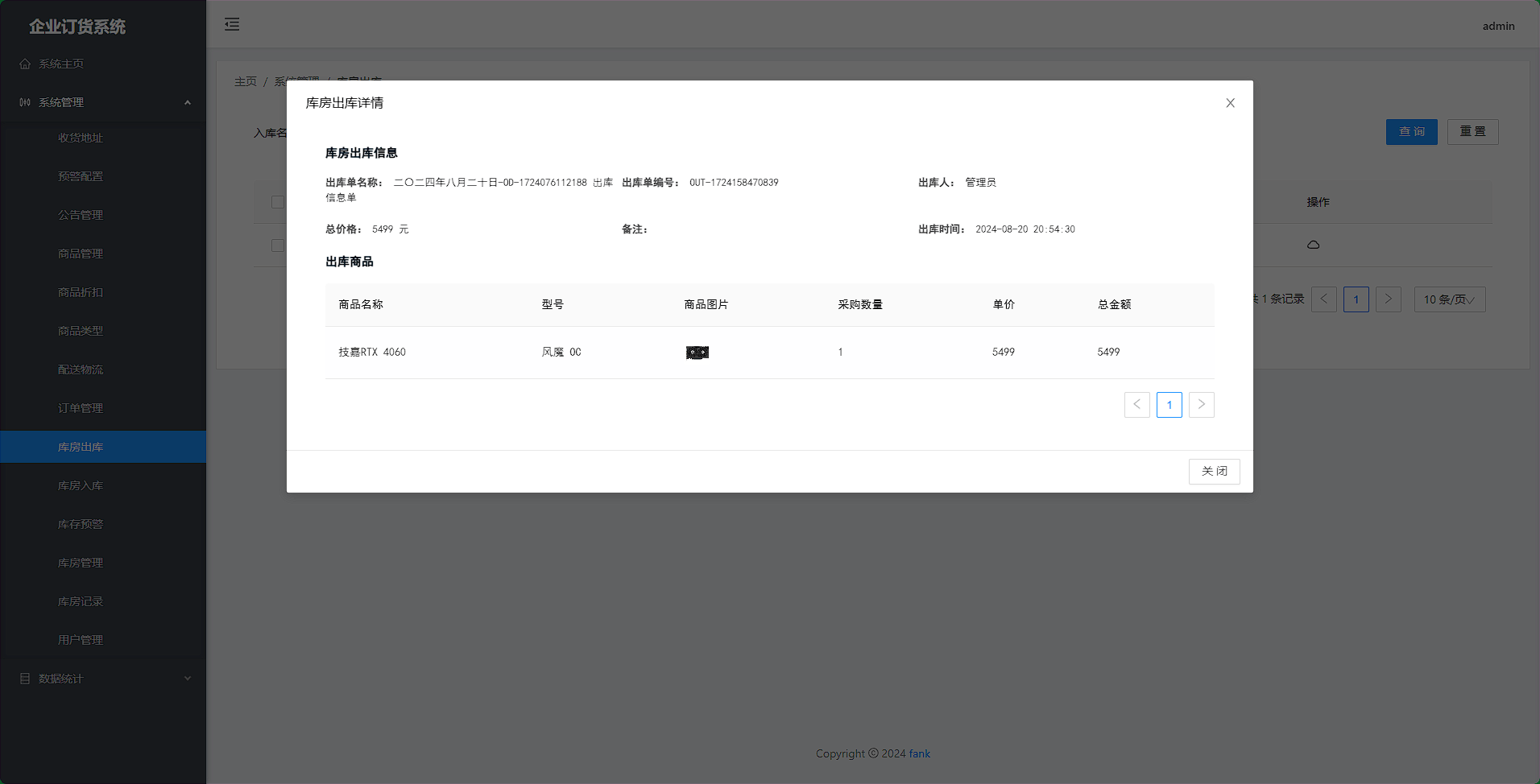Screen dimensions: 1540x784
Task: Click the 主页 breadcrumb link
Action: 246,81
